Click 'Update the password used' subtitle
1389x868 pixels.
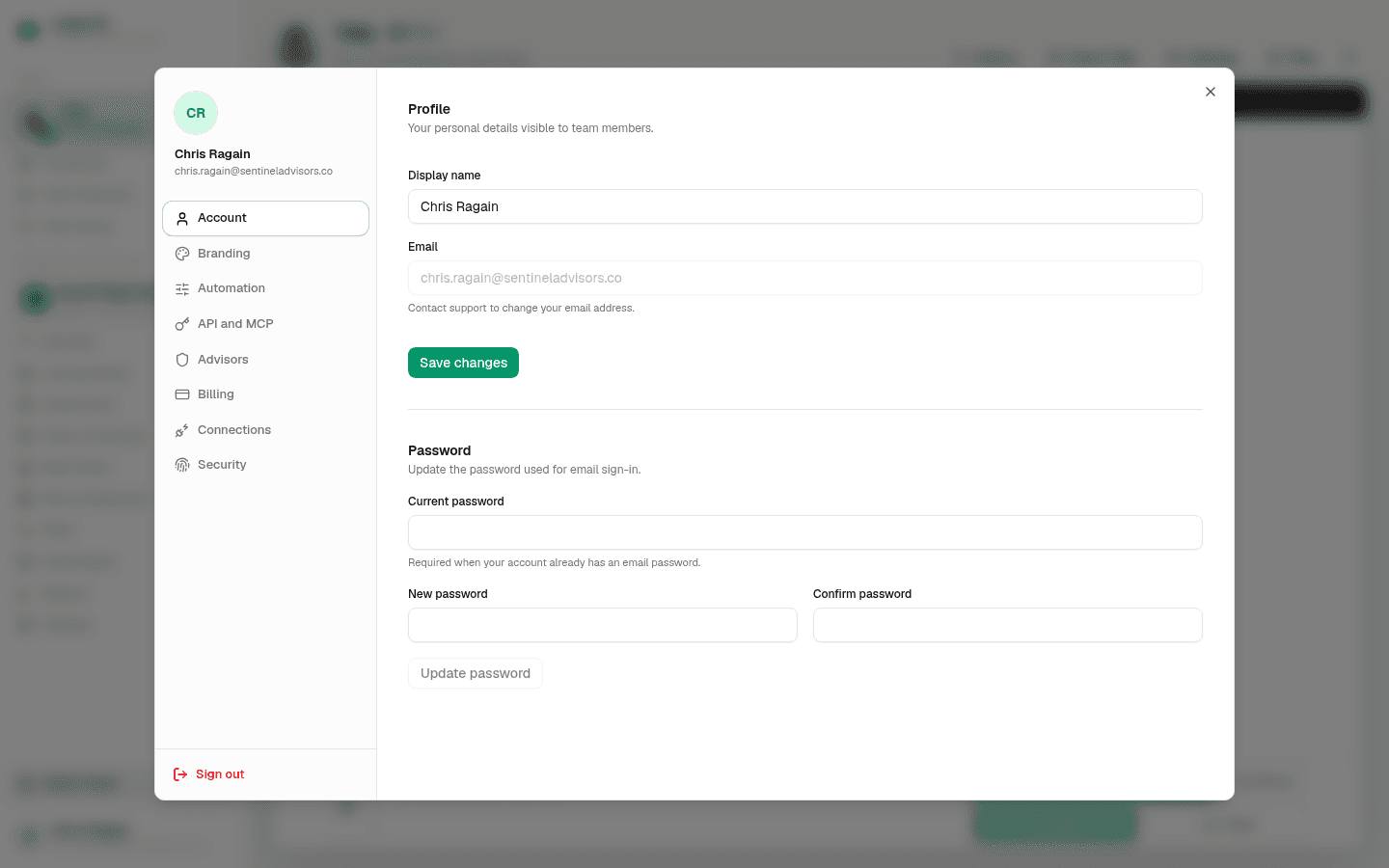(x=525, y=470)
